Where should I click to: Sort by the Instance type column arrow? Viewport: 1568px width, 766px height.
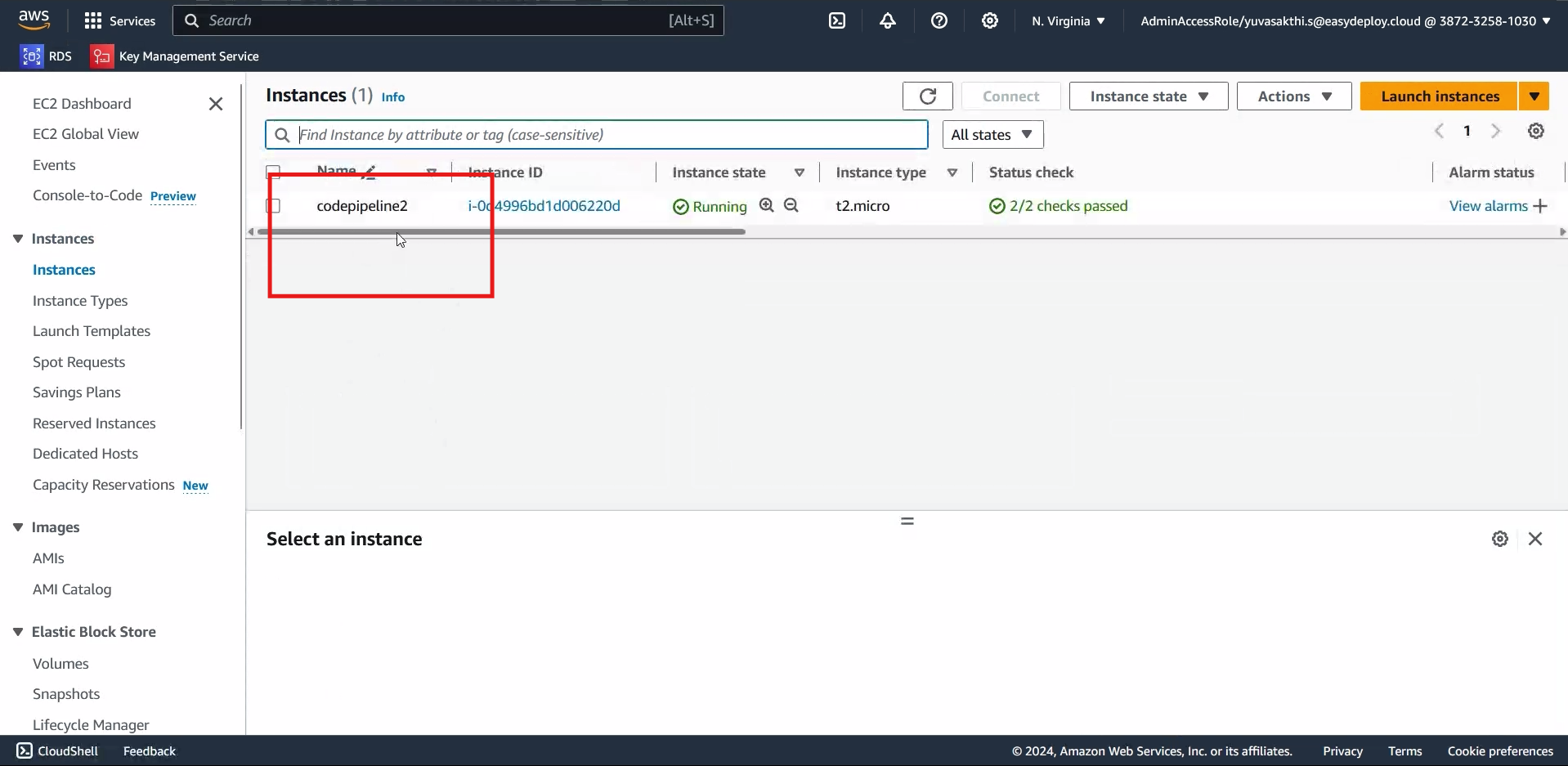pyautogui.click(x=952, y=172)
